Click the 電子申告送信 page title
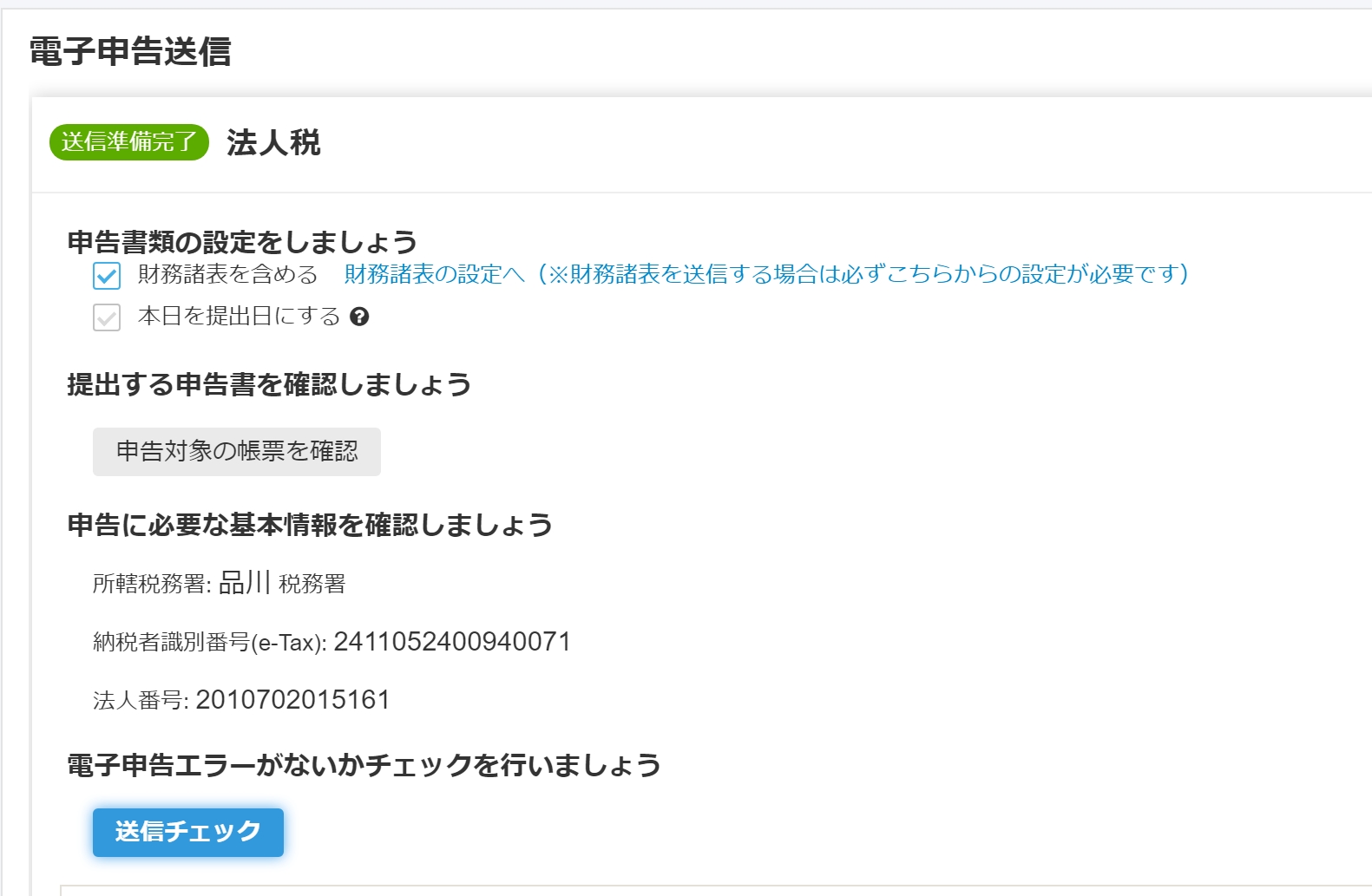Viewport: 1372px width, 896px height. [130, 51]
